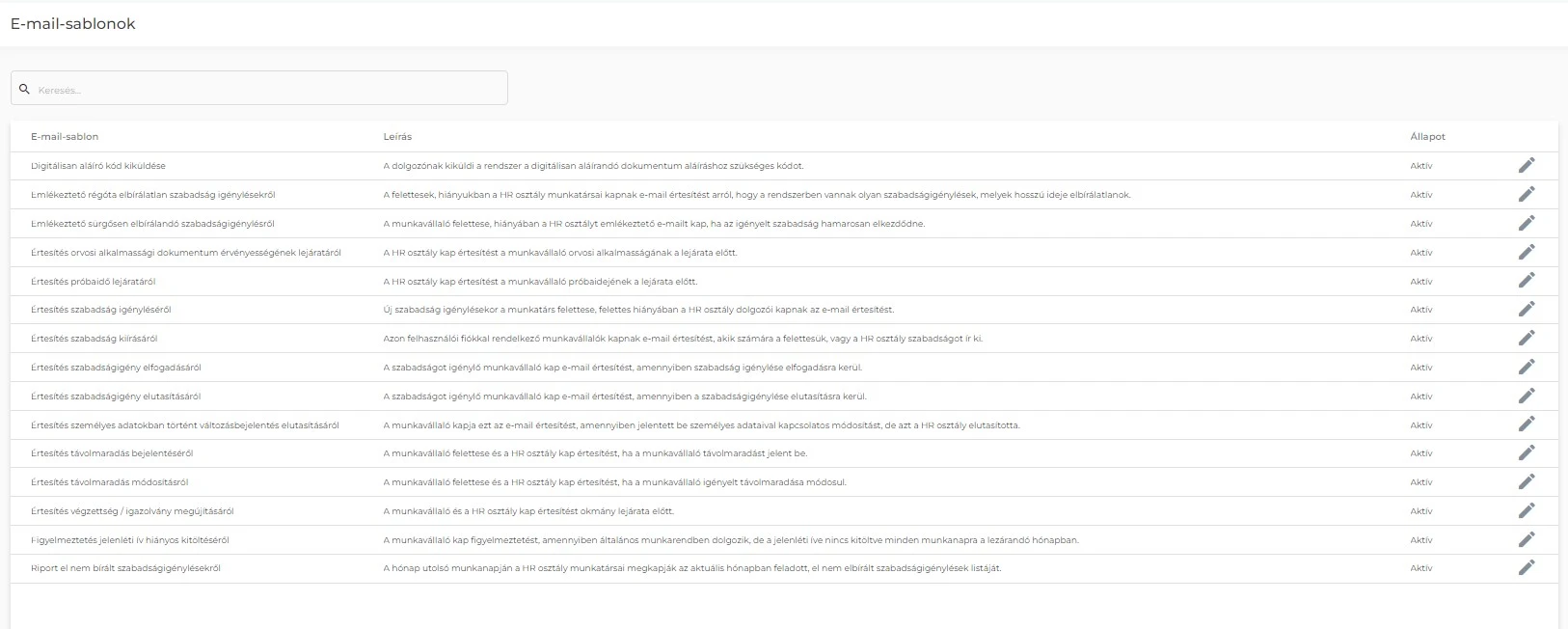
Task: Edit the Értesítés távolmaradás módosításáról row
Action: click(1527, 481)
